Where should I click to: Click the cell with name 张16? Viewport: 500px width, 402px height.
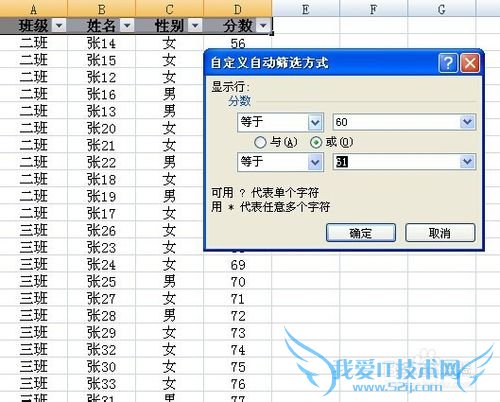102,94
